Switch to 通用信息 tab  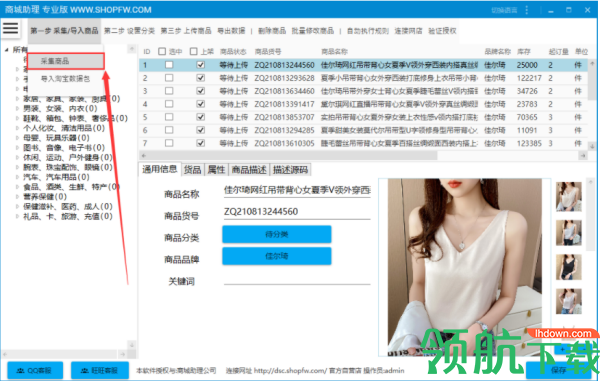pos(160,169)
